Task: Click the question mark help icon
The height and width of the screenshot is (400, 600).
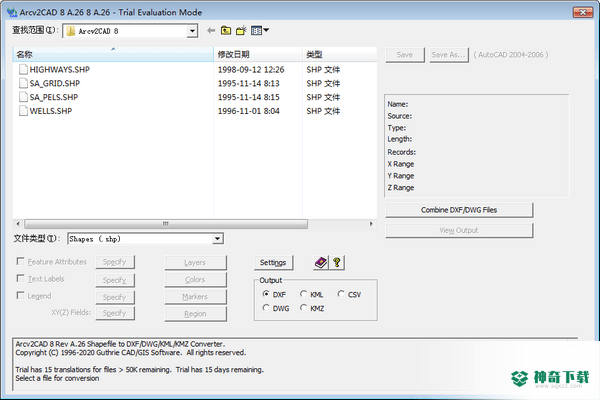Action: pos(337,263)
